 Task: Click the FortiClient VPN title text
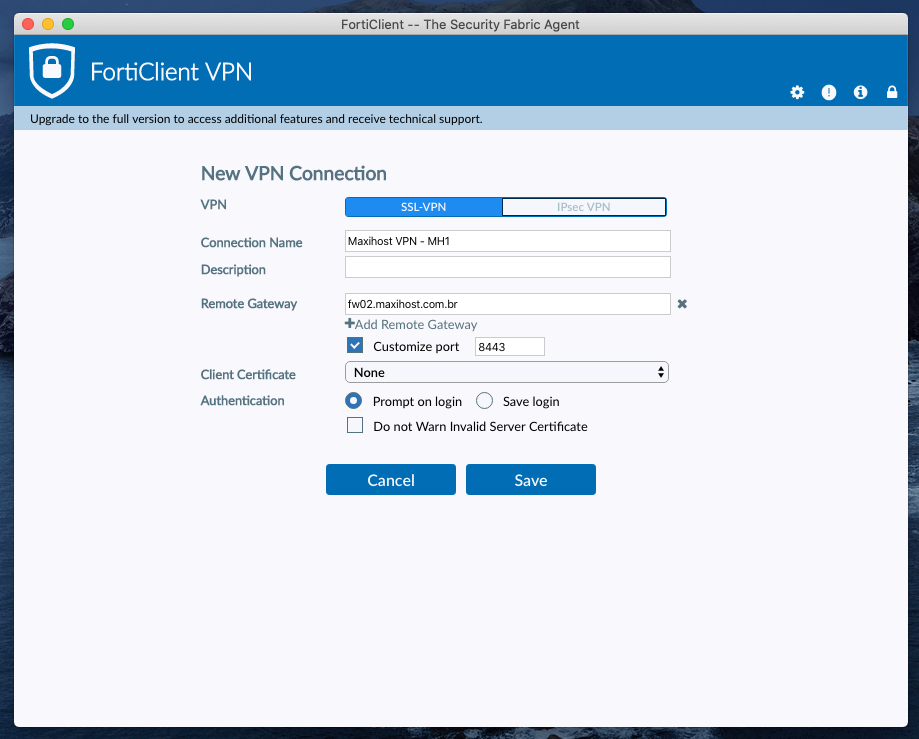171,72
